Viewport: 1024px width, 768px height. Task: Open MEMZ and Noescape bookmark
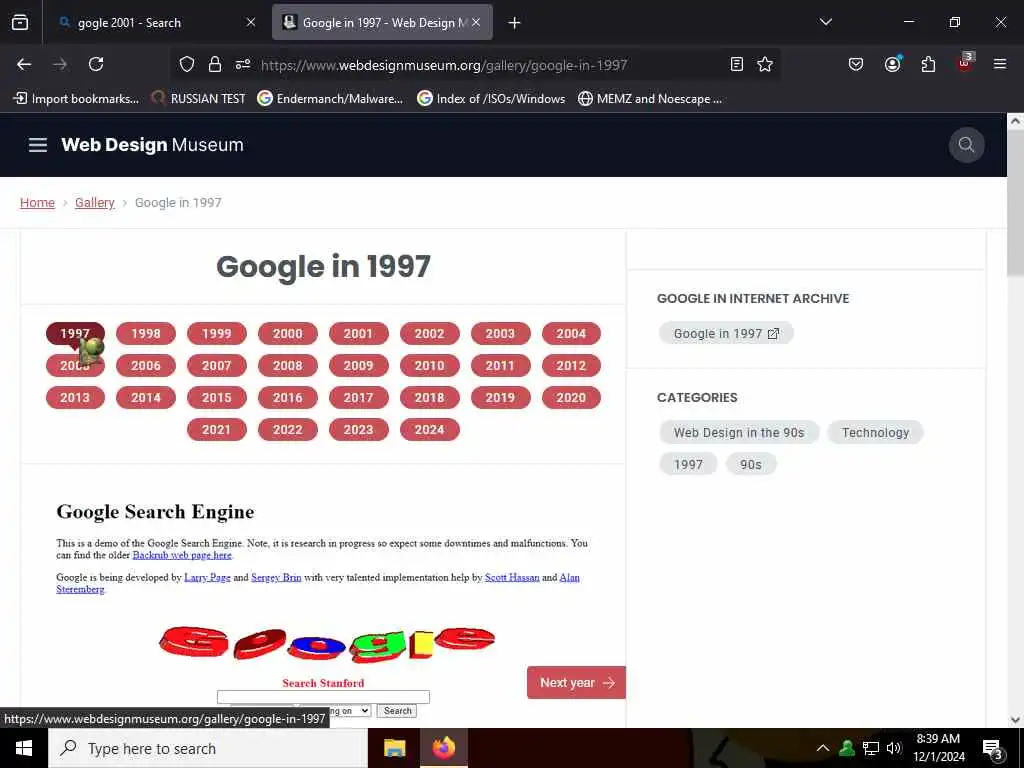650,99
